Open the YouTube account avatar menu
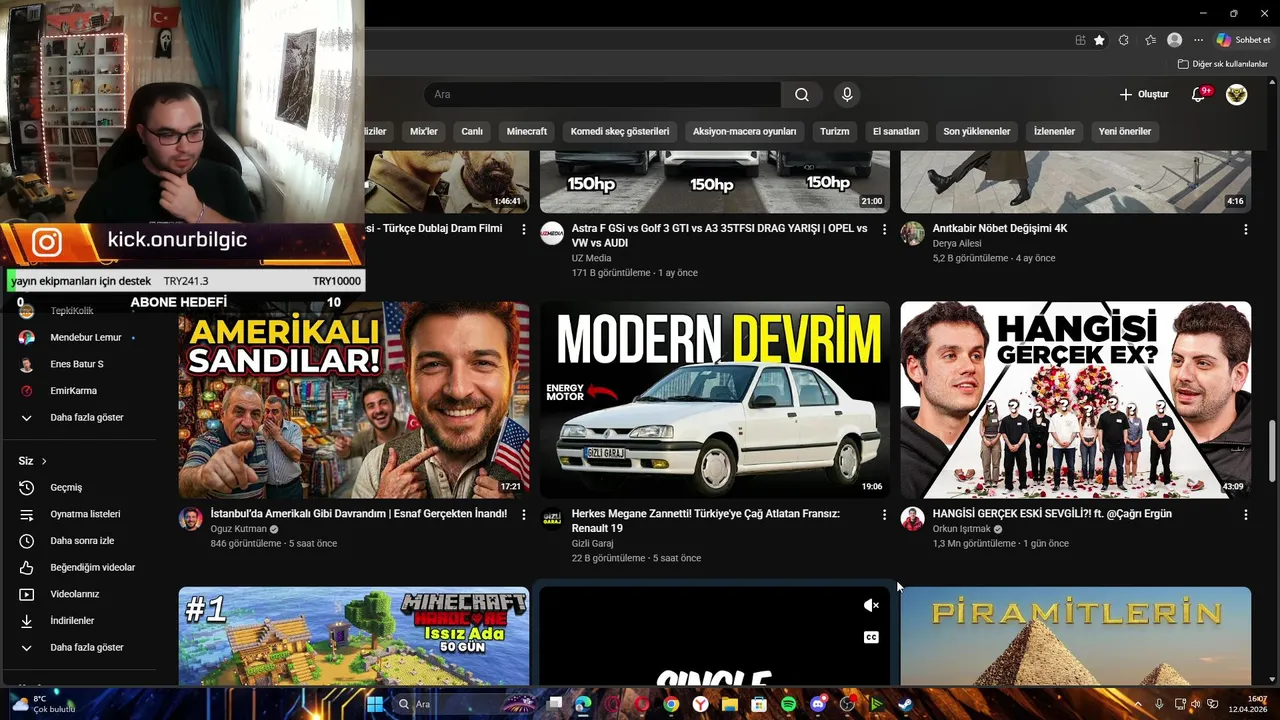Viewport: 1280px width, 720px height. pos(1237,95)
